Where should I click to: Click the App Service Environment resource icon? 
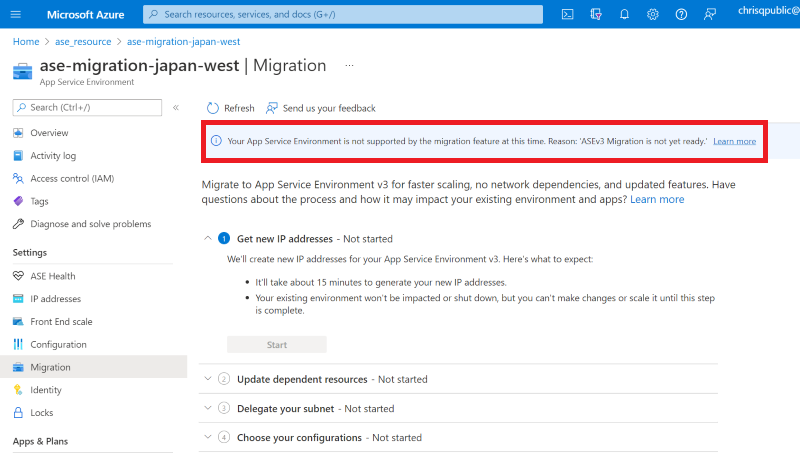pyautogui.click(x=22, y=71)
